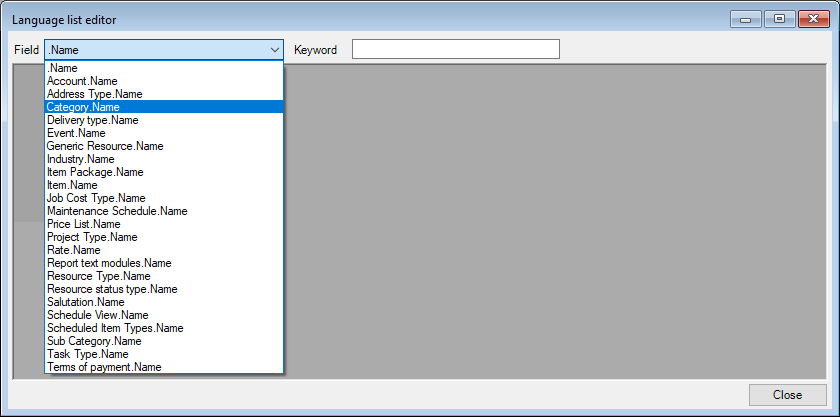Select Event.Name in the Field list

pos(75,133)
